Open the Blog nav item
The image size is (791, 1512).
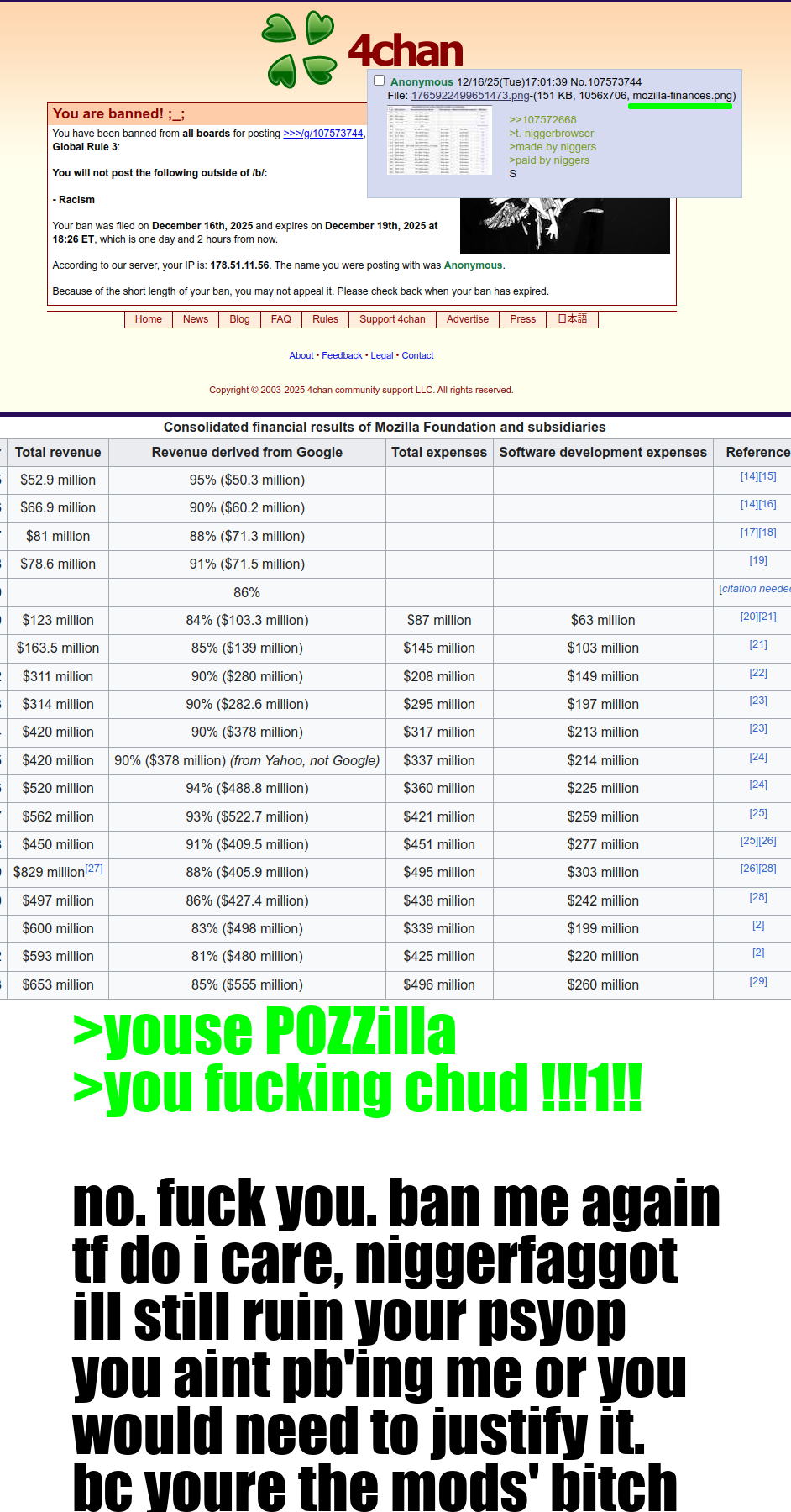[240, 319]
